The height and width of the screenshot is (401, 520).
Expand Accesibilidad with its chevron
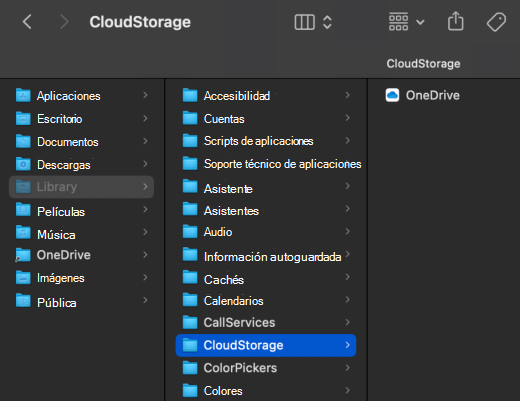(348, 95)
